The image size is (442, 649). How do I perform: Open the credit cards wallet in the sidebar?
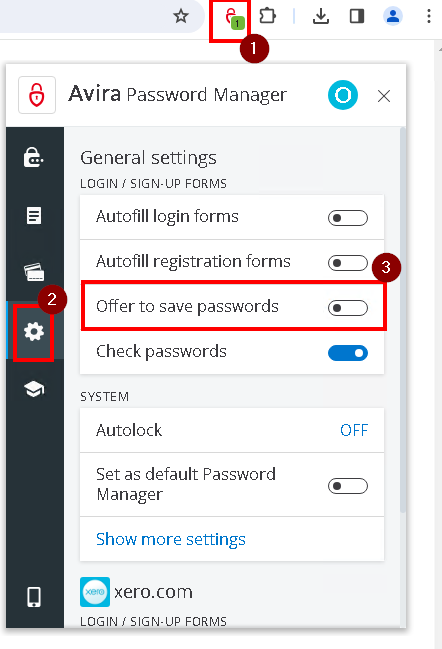pyautogui.click(x=34, y=272)
